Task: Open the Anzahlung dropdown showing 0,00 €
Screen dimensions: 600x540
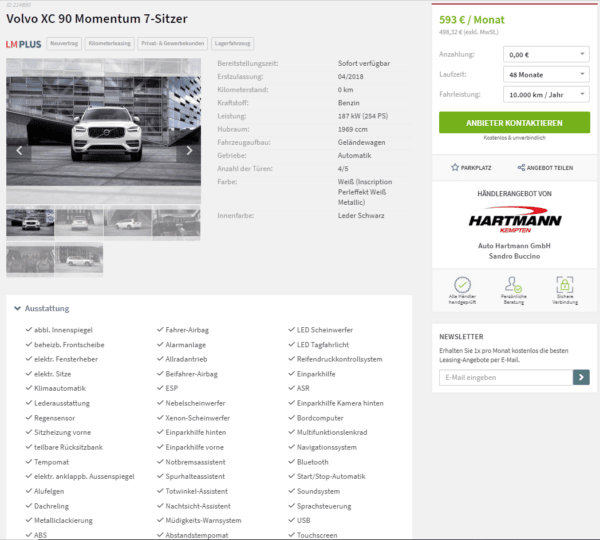Action: tap(546, 55)
